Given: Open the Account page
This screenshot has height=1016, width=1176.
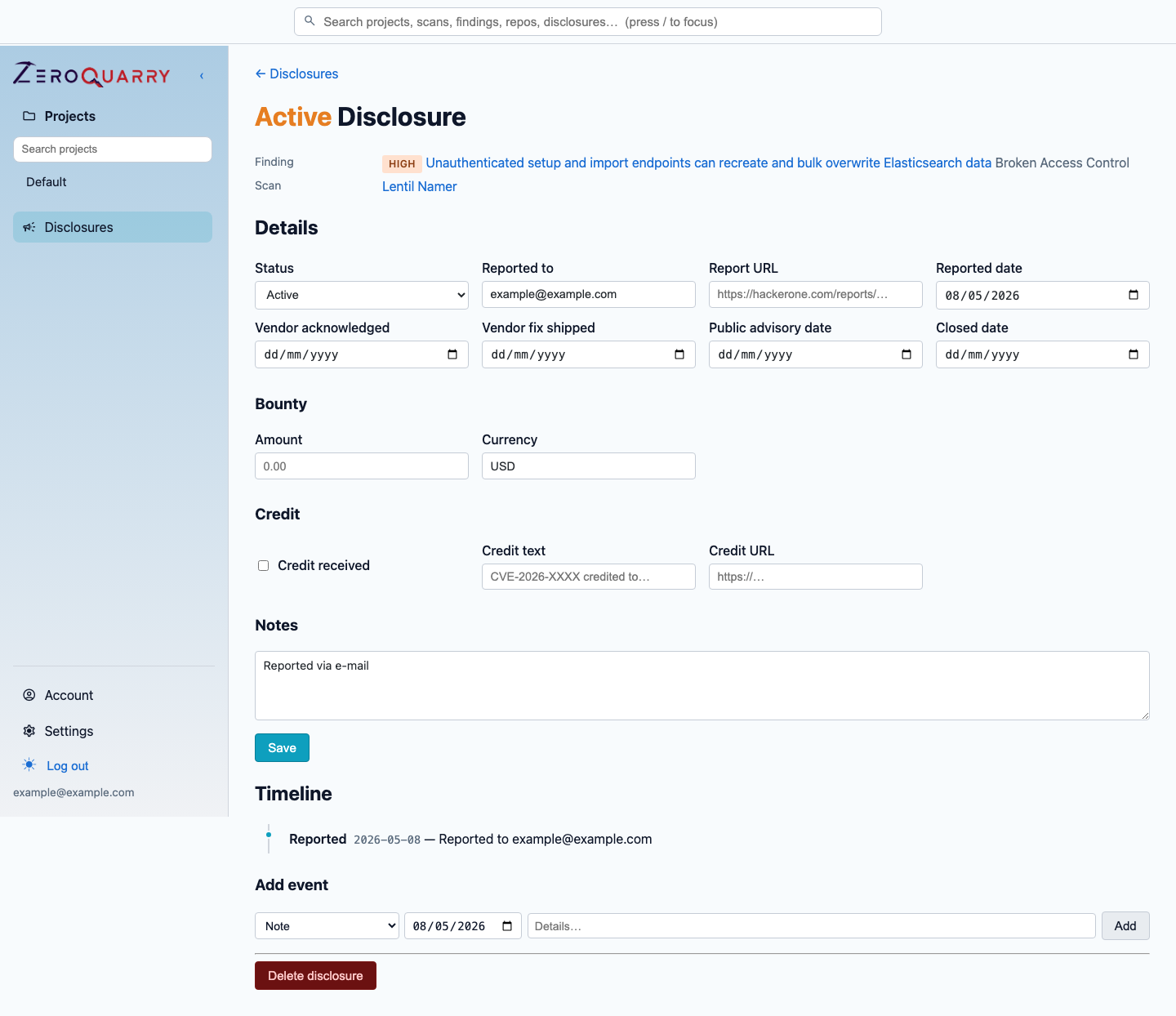Looking at the screenshot, I should (x=69, y=695).
